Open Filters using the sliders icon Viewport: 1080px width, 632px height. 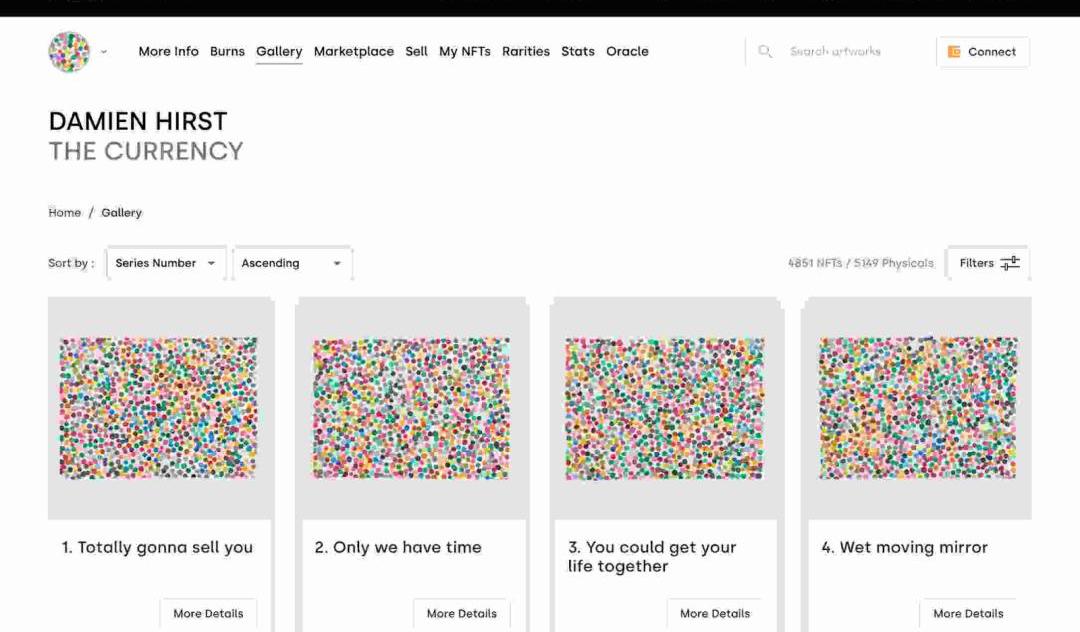pos(1010,263)
